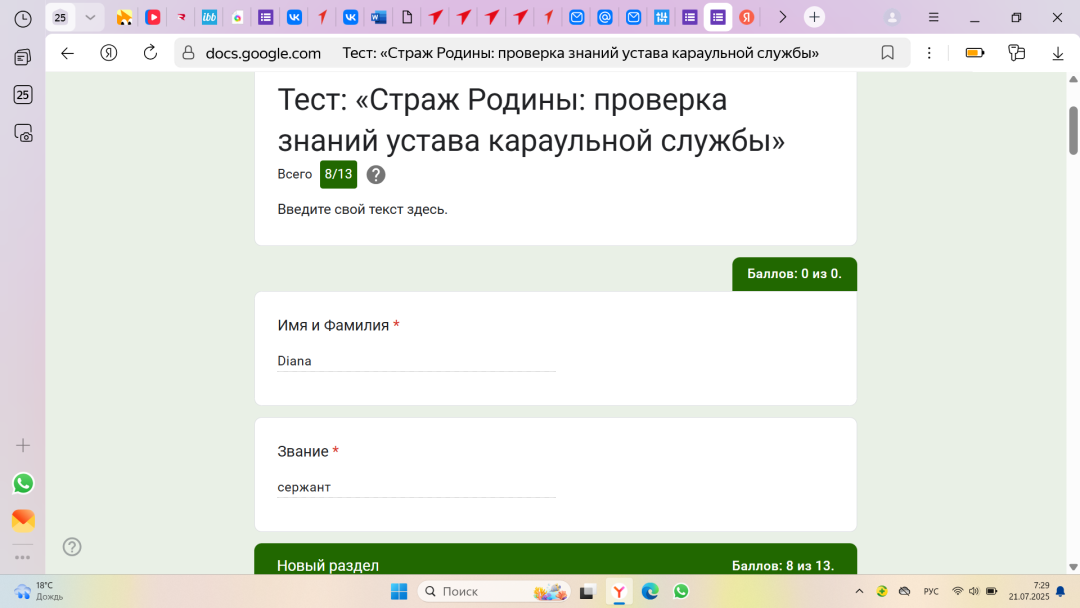Open the square 25 tab counter in left sidebar
This screenshot has width=1080, height=608.
pyautogui.click(x=23, y=94)
